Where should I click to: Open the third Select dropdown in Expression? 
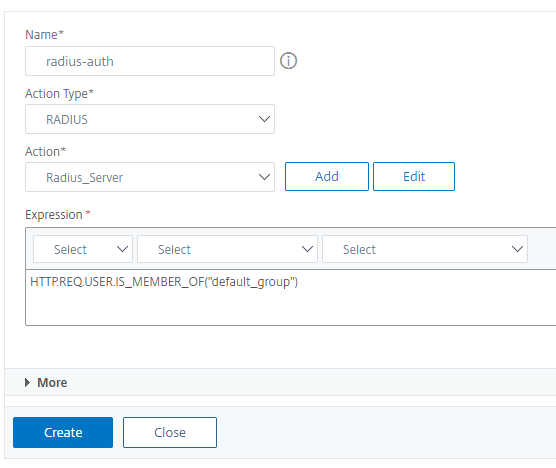point(425,249)
